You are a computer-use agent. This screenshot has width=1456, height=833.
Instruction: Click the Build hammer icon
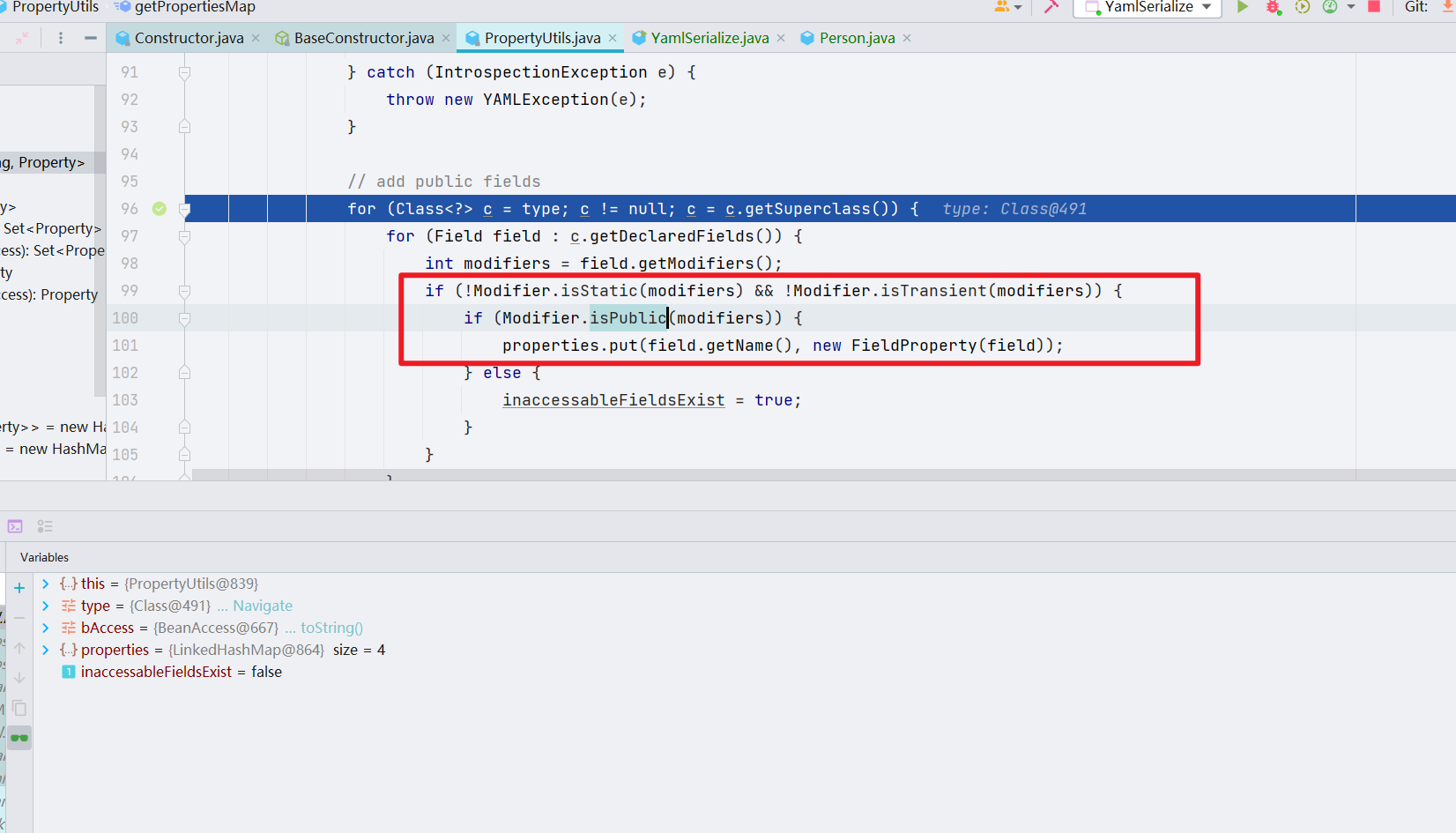pos(1051,7)
